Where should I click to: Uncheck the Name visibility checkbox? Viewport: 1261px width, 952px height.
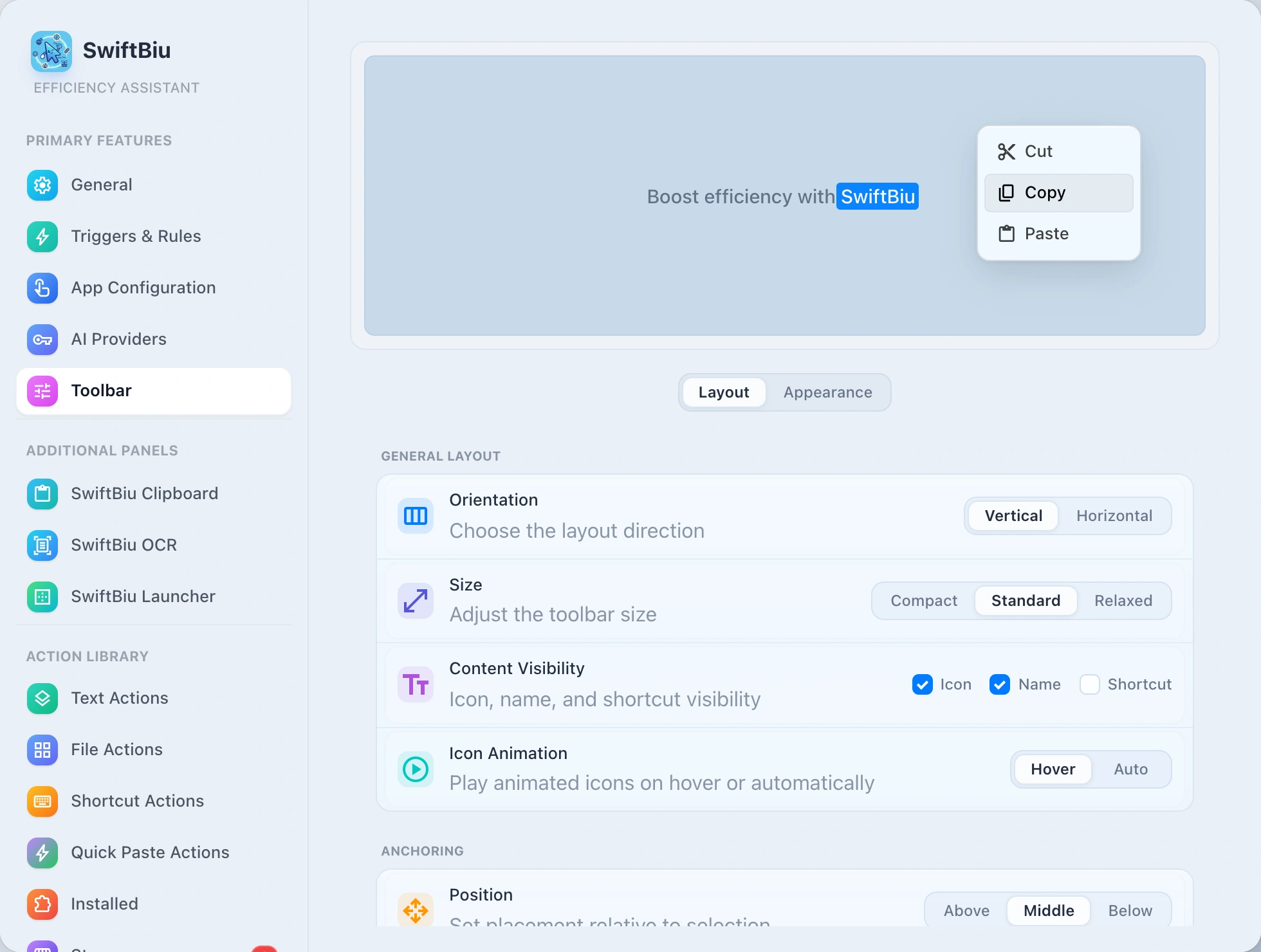[1000, 684]
